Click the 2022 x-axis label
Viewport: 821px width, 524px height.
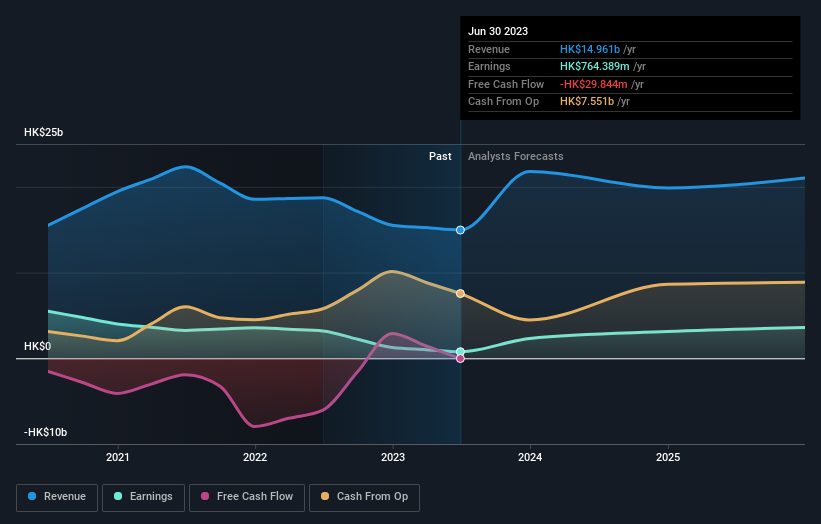(255, 458)
